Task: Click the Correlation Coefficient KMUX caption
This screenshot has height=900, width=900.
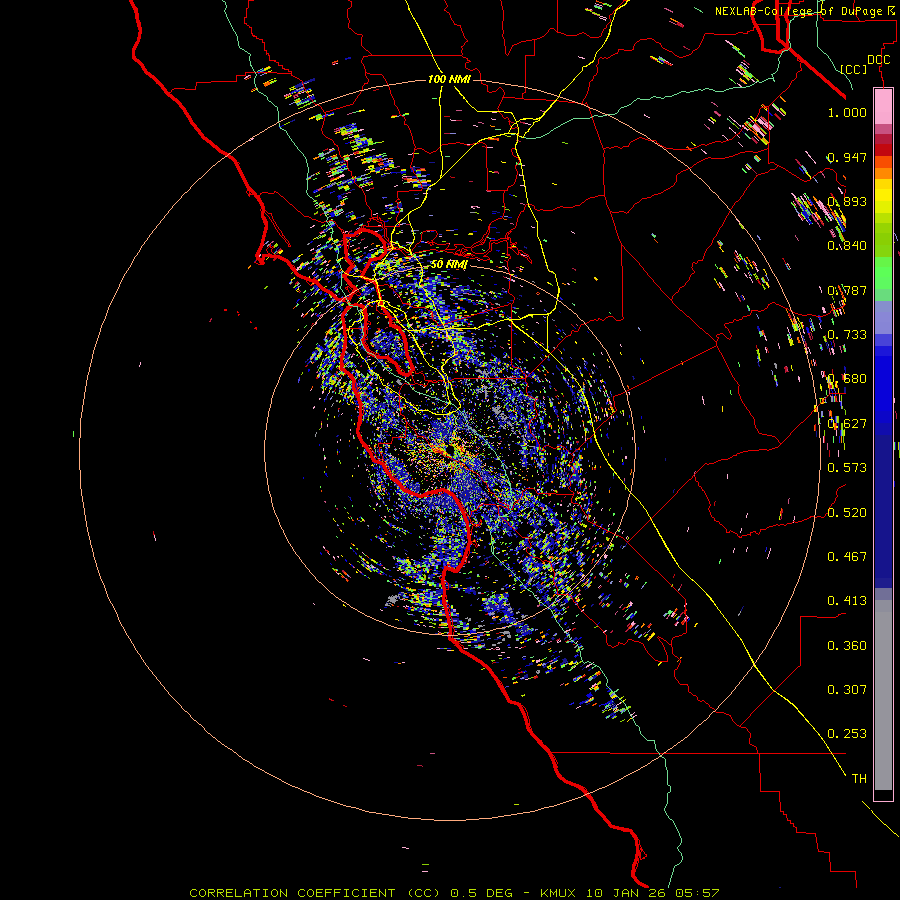Action: click(454, 893)
